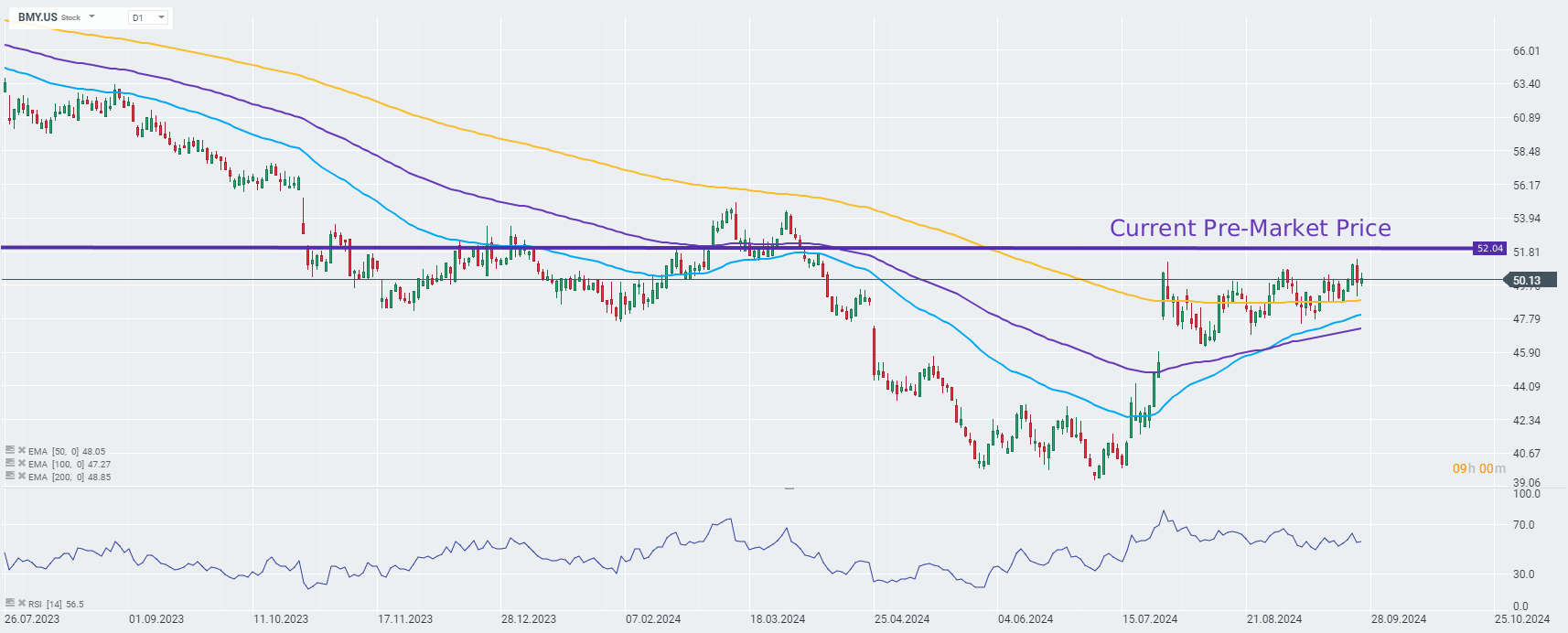Click the 56.17 price axis label

[x=1526, y=186]
